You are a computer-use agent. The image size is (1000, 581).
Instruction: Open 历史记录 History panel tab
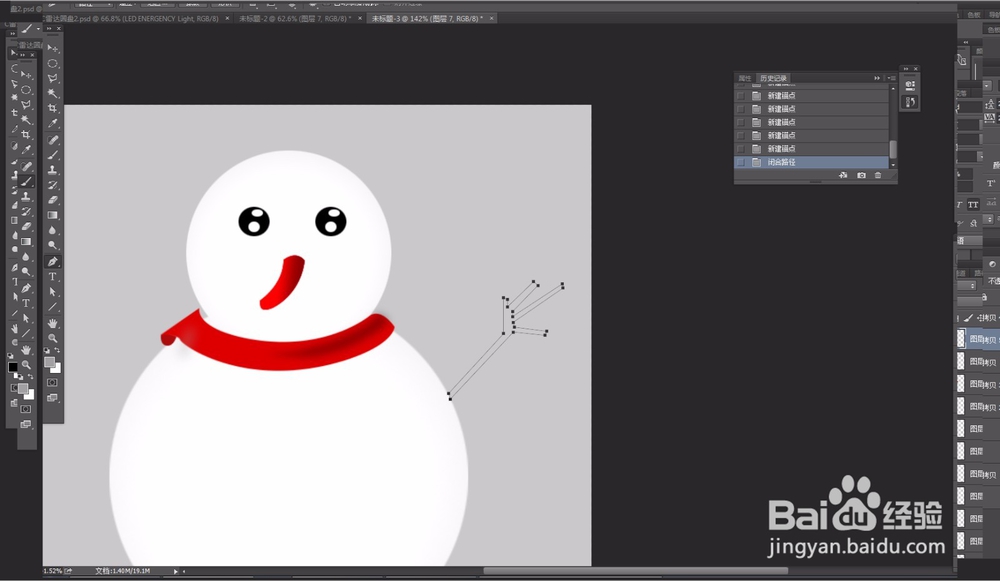tap(773, 78)
